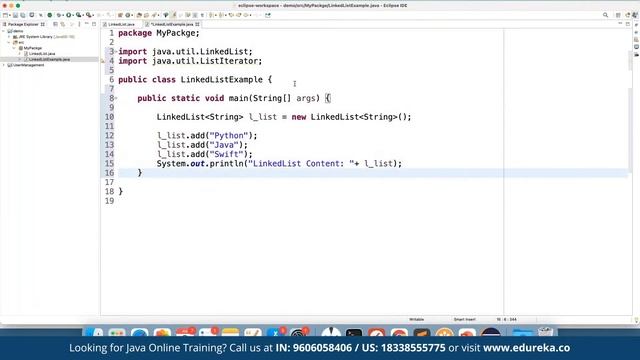This screenshot has width=640, height=360.
Task: Click the 'Smart Insert' status bar entry
Action: point(464,320)
